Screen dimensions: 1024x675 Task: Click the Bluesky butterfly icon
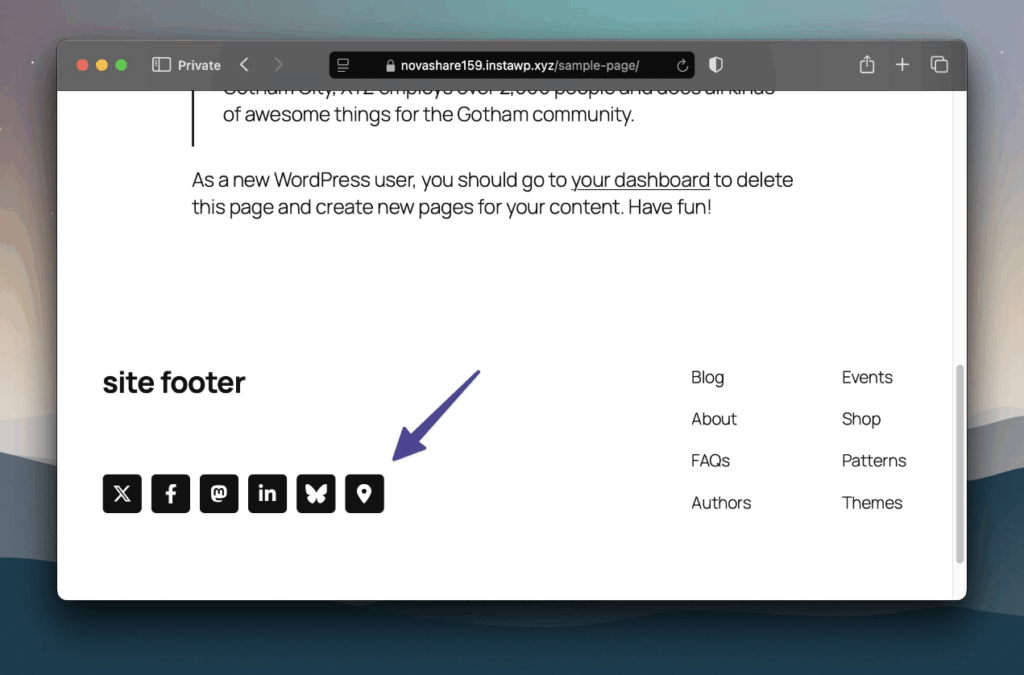(x=316, y=494)
